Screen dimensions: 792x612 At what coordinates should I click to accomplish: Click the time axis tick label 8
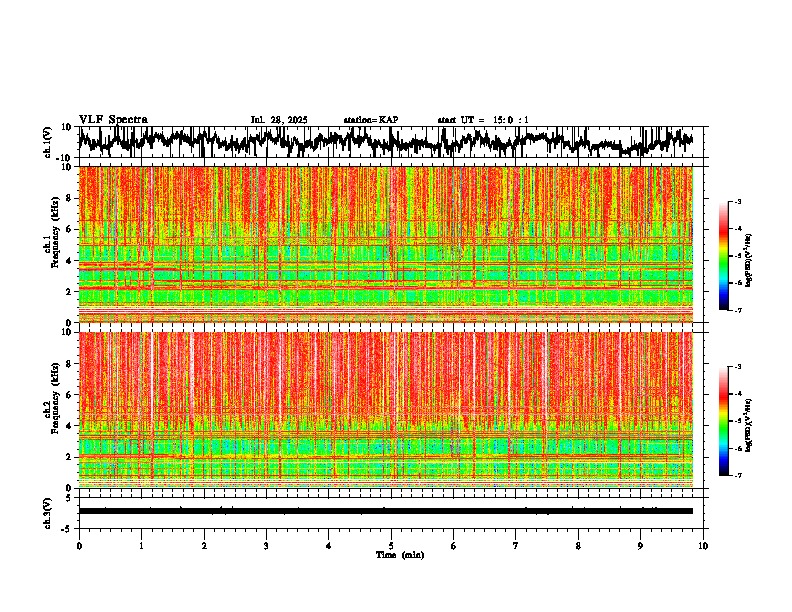pyautogui.click(x=578, y=546)
